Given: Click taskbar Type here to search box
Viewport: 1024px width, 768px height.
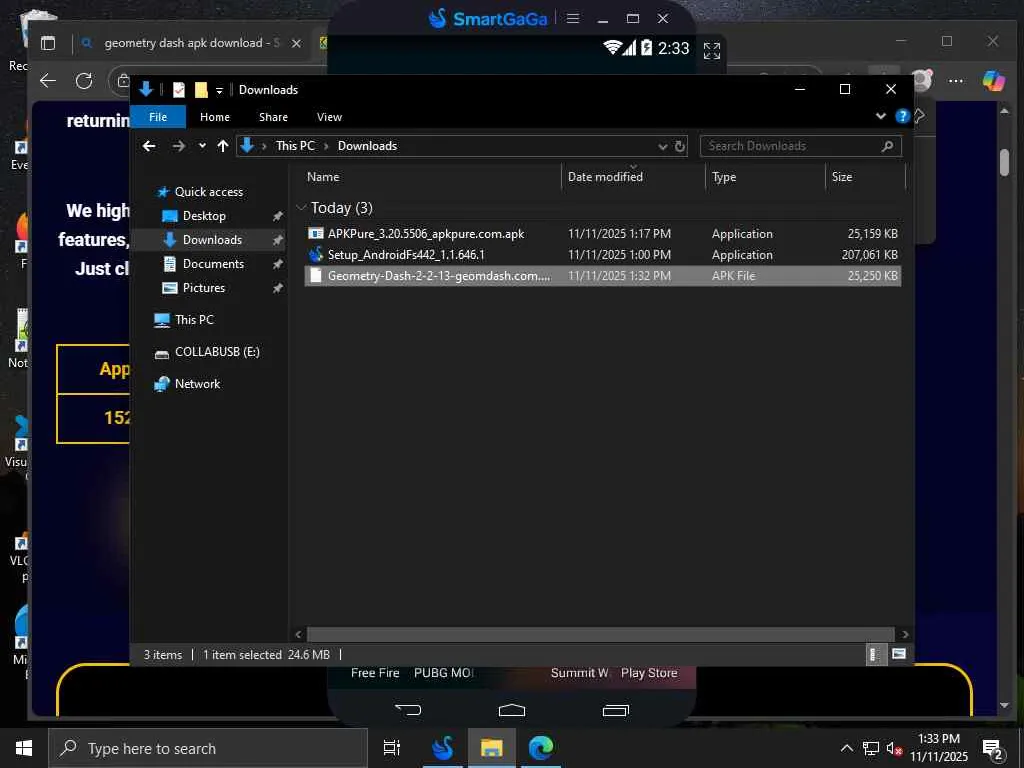Looking at the screenshot, I should click(x=208, y=748).
